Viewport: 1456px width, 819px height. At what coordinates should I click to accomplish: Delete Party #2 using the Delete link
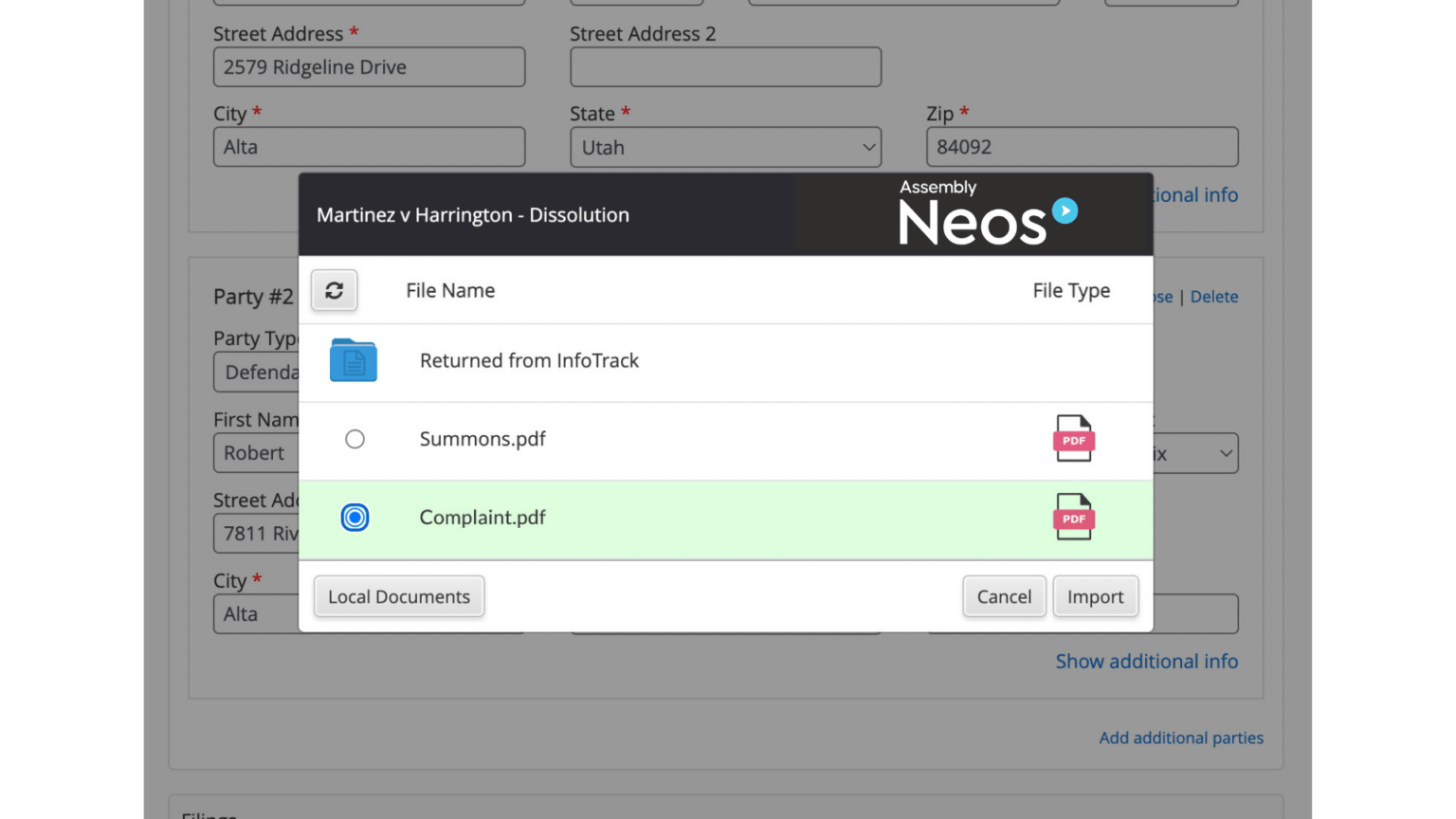pyautogui.click(x=1214, y=297)
